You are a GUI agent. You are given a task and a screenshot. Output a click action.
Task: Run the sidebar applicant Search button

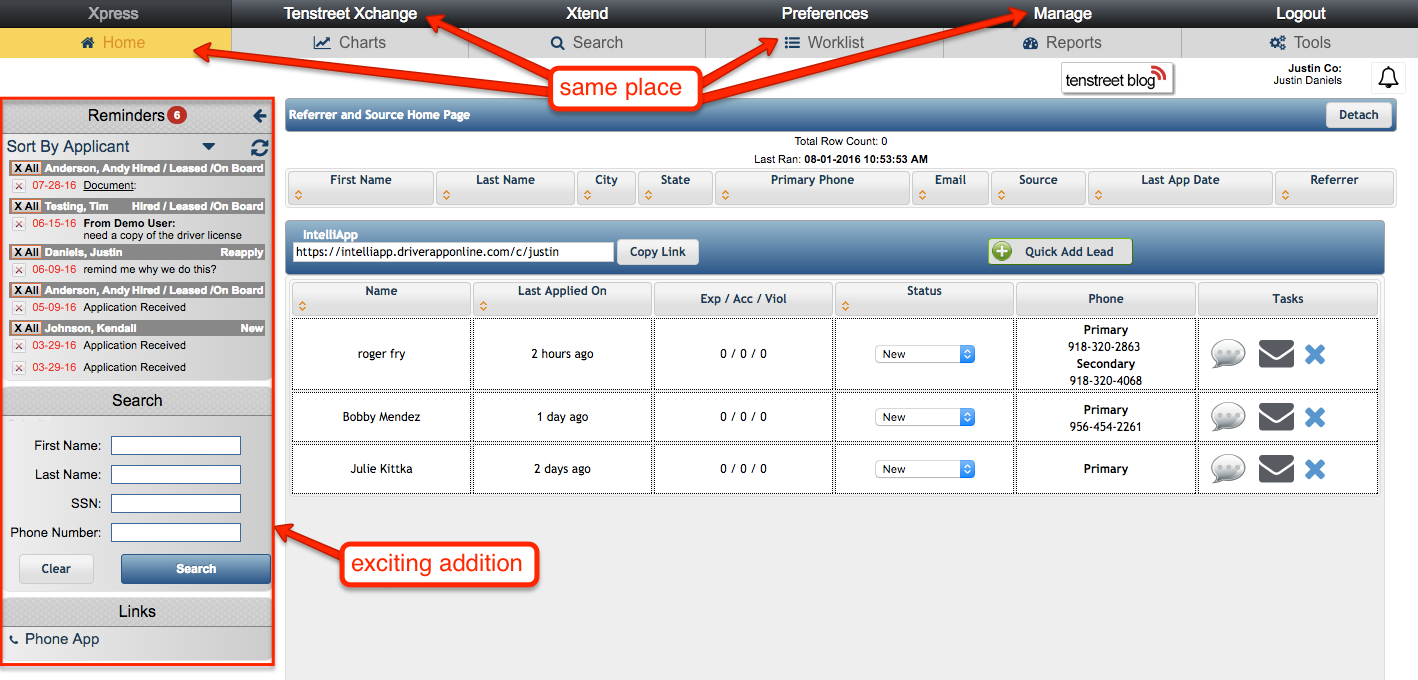(x=196, y=569)
